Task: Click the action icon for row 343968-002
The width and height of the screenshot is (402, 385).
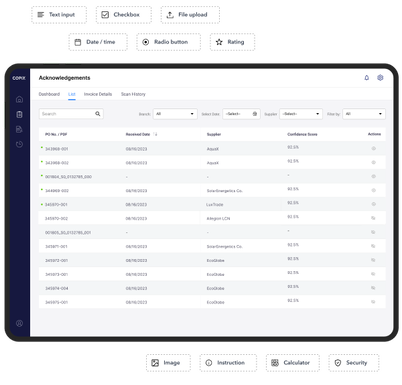Action: tap(373, 162)
